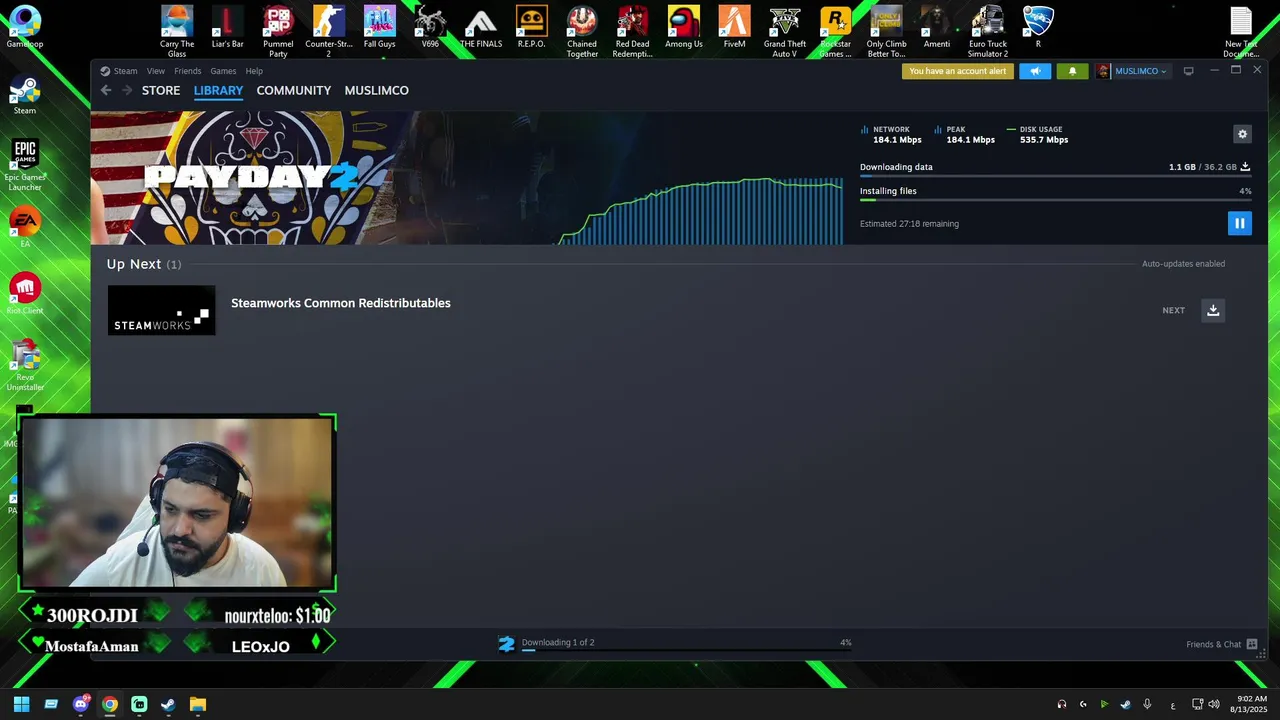Click 'Auto-updates enabled' text

tap(1183, 264)
